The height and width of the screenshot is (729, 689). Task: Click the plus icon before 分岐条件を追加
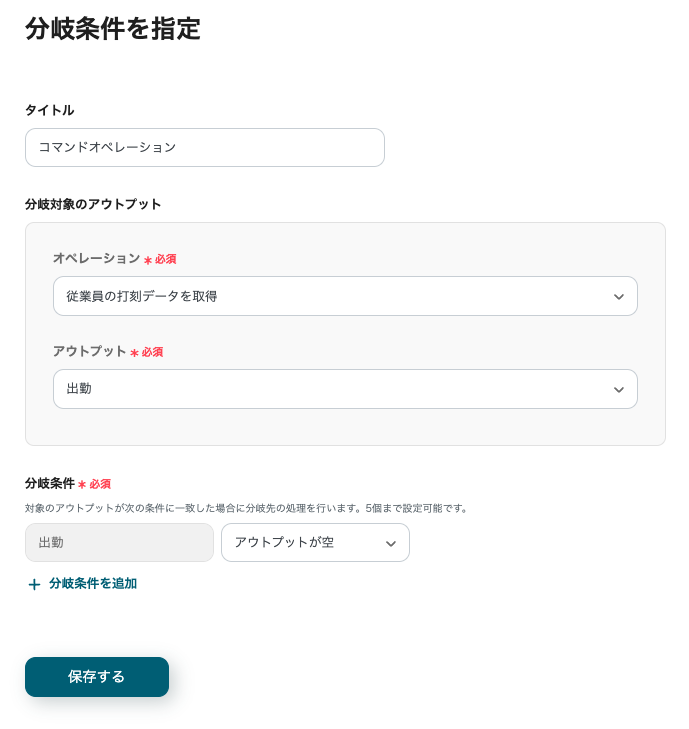point(34,584)
